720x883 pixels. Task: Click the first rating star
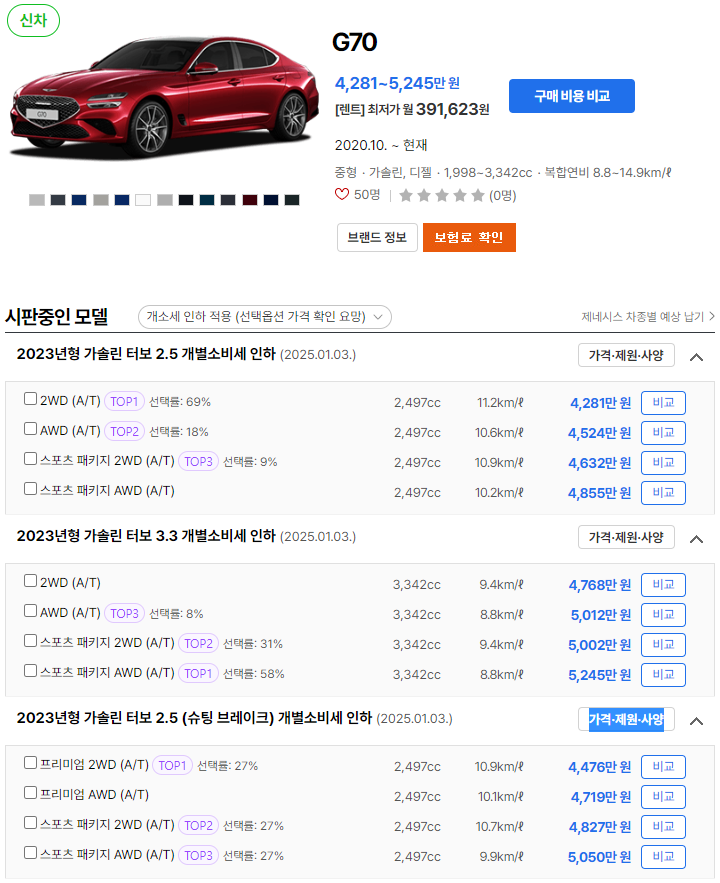pyautogui.click(x=406, y=195)
